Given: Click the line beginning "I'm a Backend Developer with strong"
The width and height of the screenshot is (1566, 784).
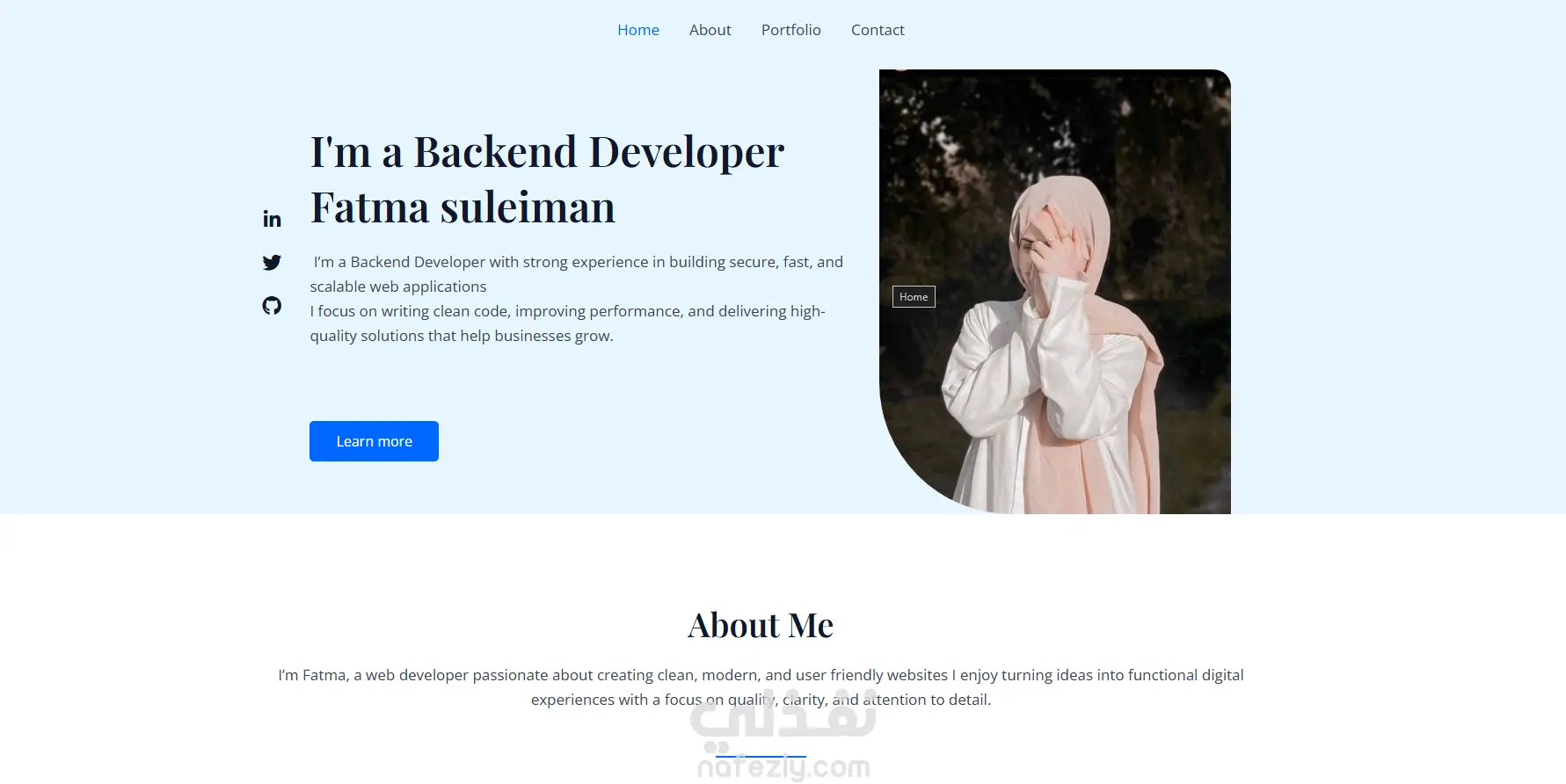Looking at the screenshot, I should tap(579, 262).
